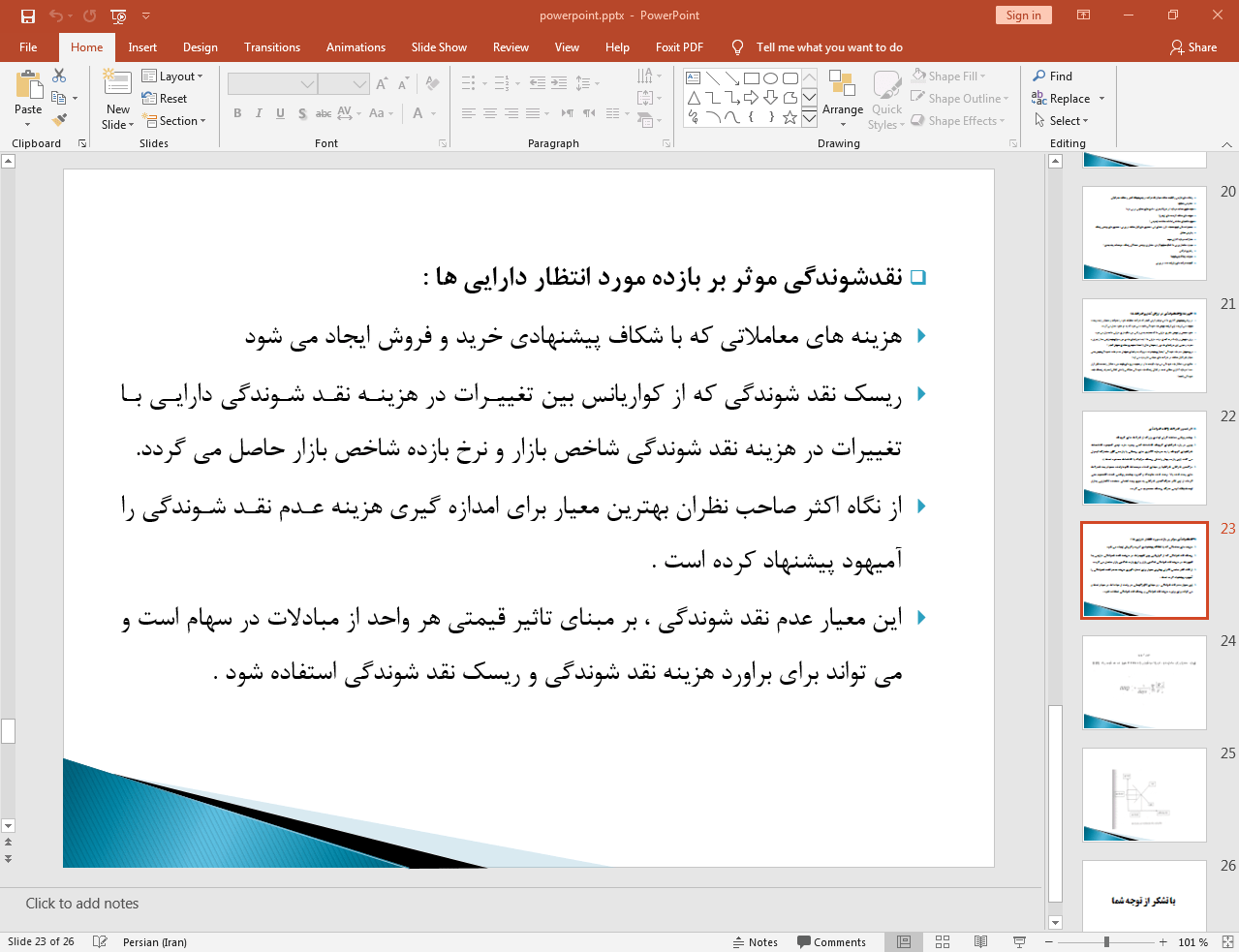Click the Save icon in title bar
1239x952 pixels.
tap(28, 15)
